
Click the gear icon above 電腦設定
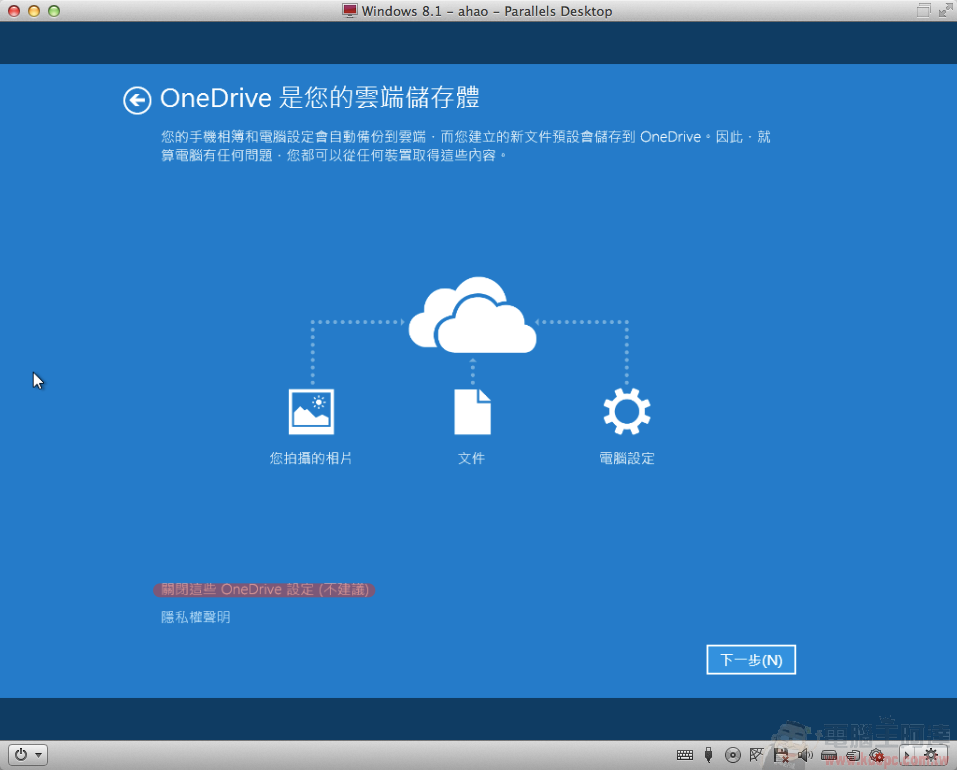627,411
